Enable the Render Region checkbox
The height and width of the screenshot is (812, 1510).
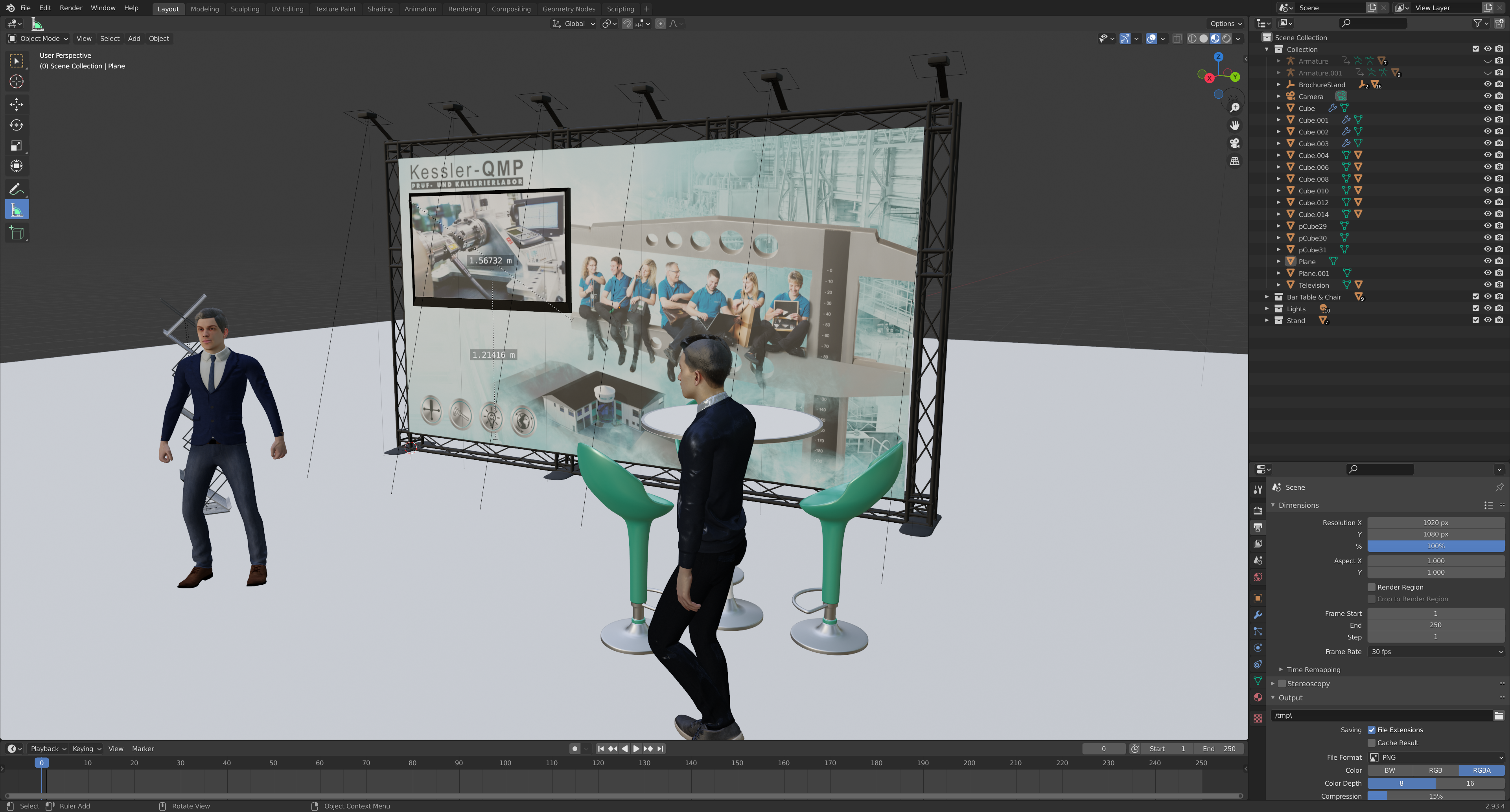pos(1372,587)
